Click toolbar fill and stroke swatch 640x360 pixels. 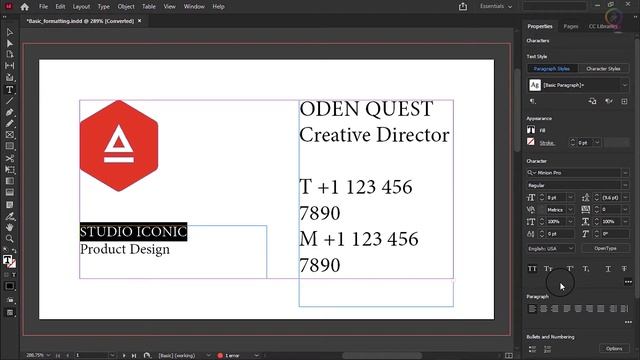tap(9, 261)
